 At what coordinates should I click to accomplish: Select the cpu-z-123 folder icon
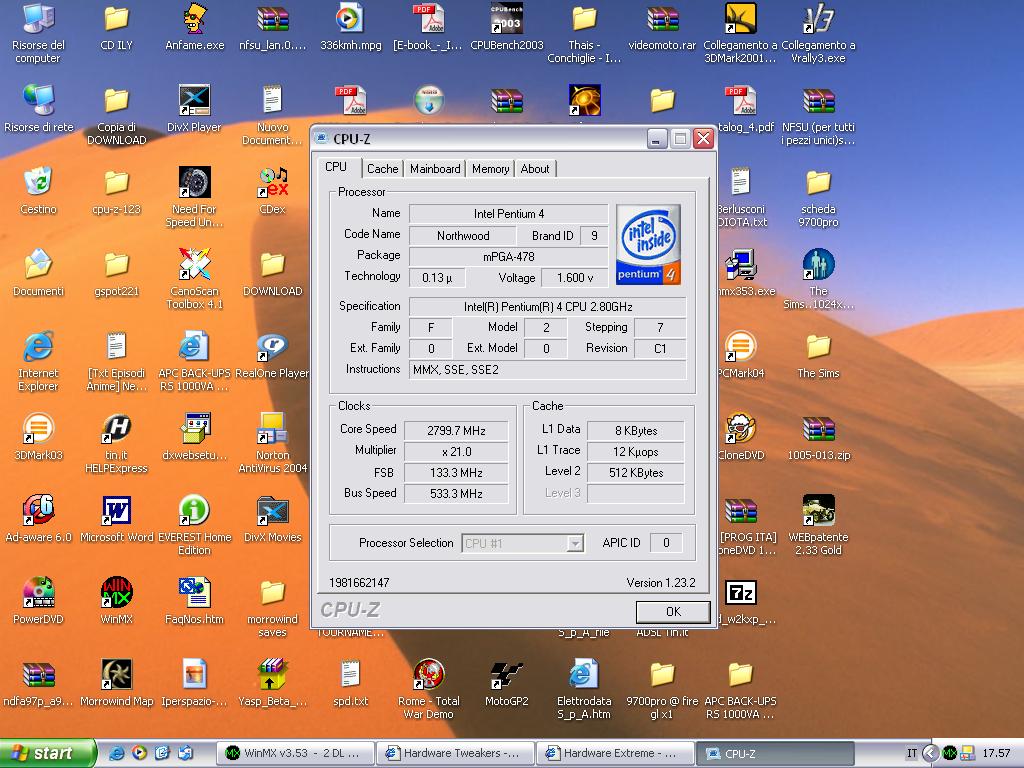pos(116,190)
